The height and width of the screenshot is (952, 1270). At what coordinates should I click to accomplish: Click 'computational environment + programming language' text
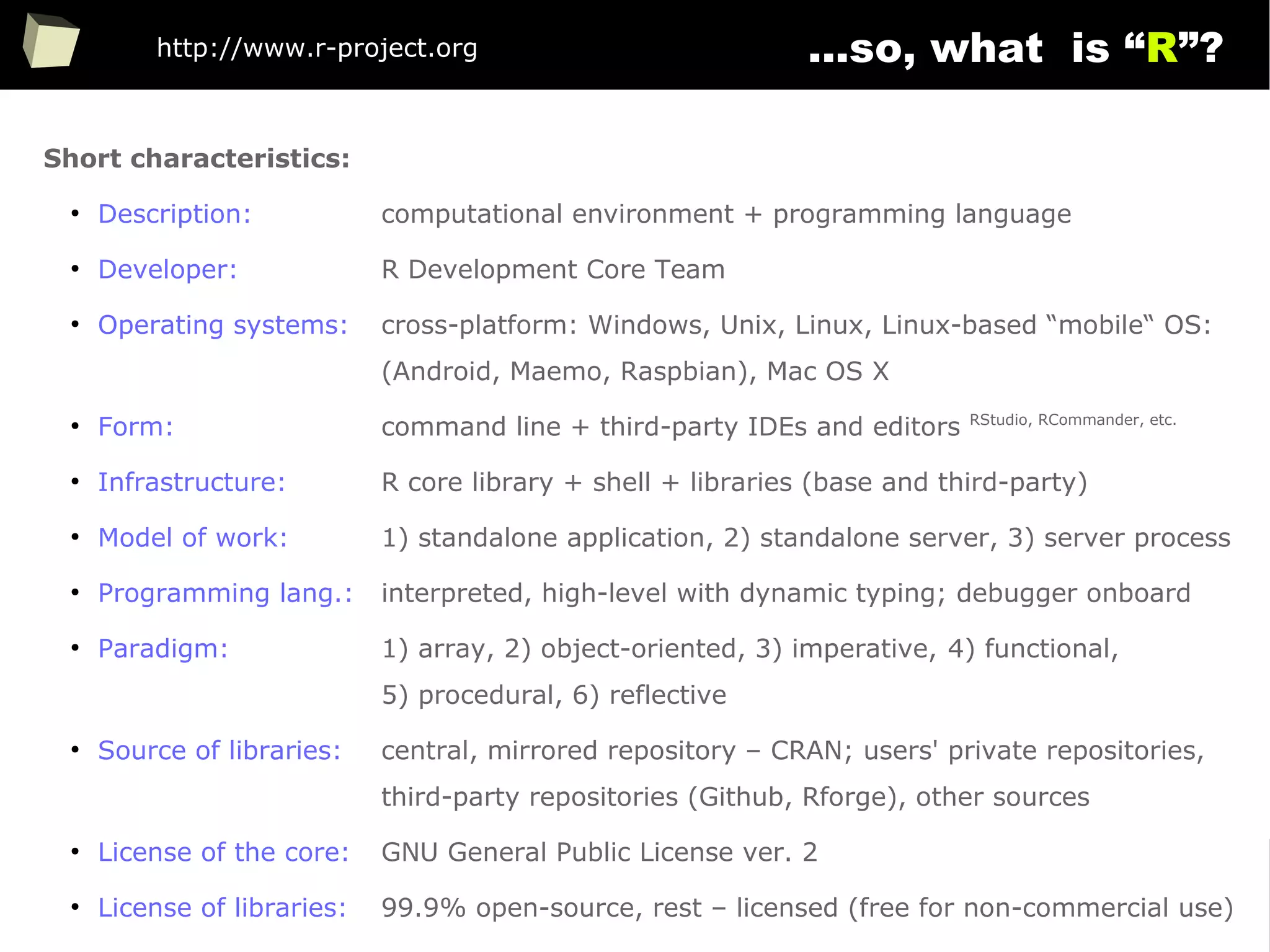pos(726,215)
